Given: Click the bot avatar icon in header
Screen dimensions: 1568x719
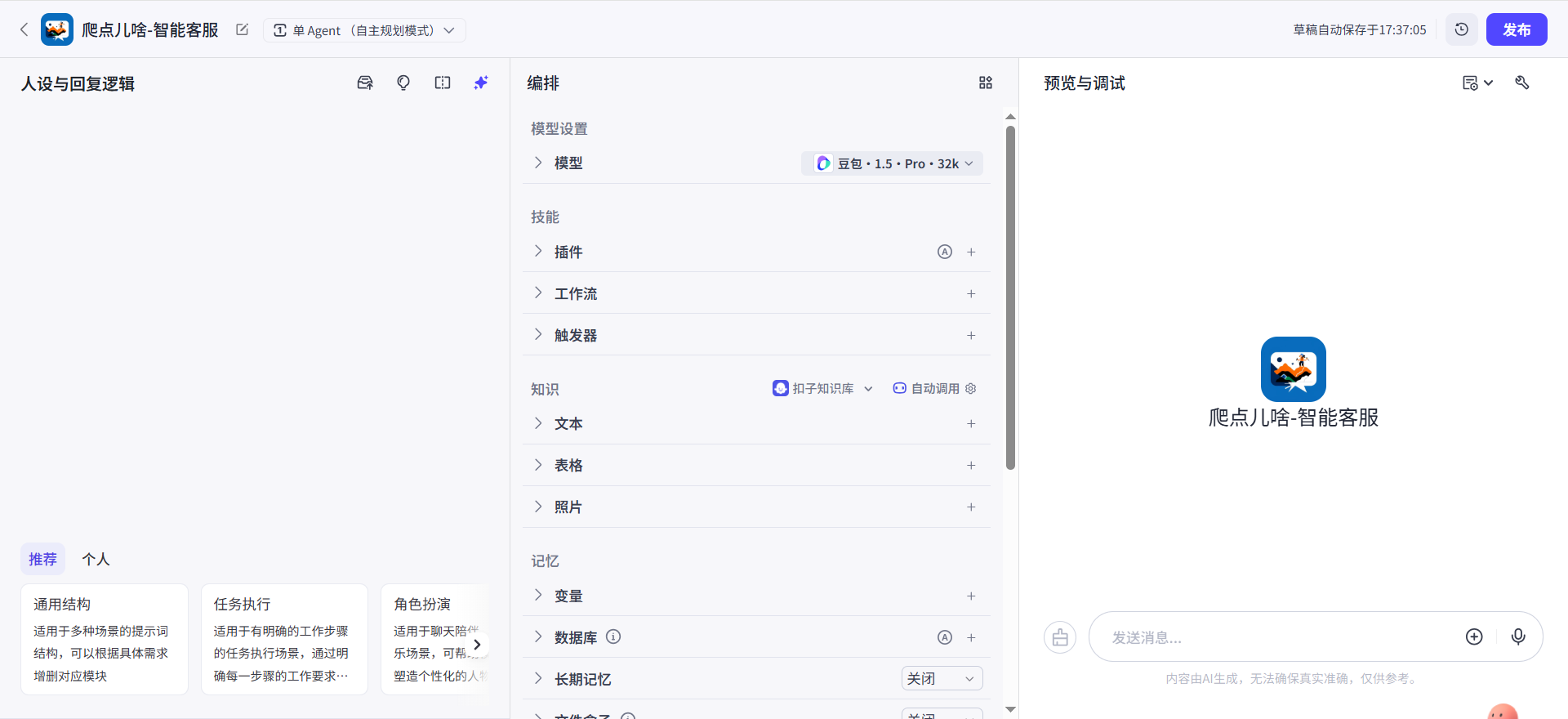Looking at the screenshot, I should (57, 29).
